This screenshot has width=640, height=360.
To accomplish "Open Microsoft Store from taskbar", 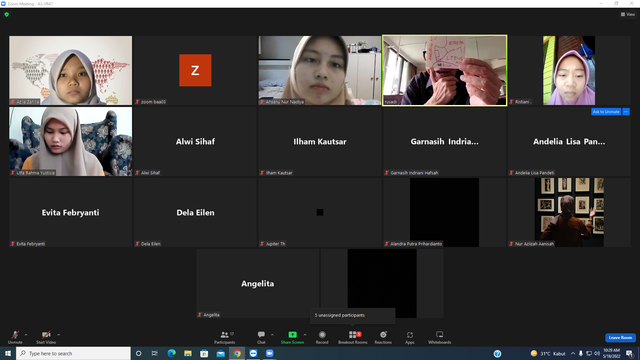I will point(204,353).
